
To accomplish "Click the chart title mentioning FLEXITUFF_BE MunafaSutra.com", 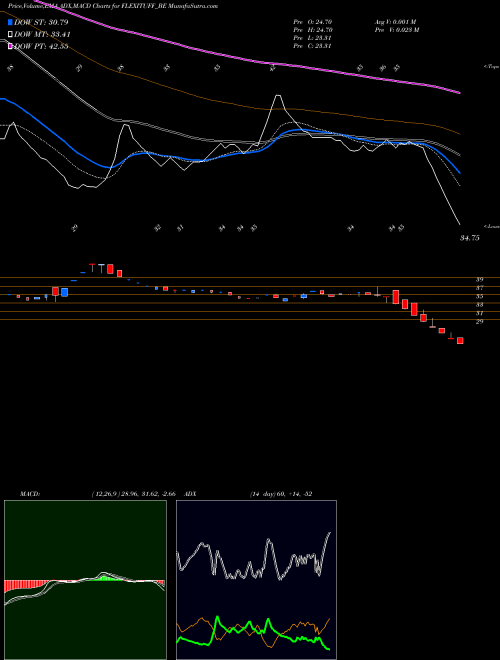I will click(x=113, y=6).
